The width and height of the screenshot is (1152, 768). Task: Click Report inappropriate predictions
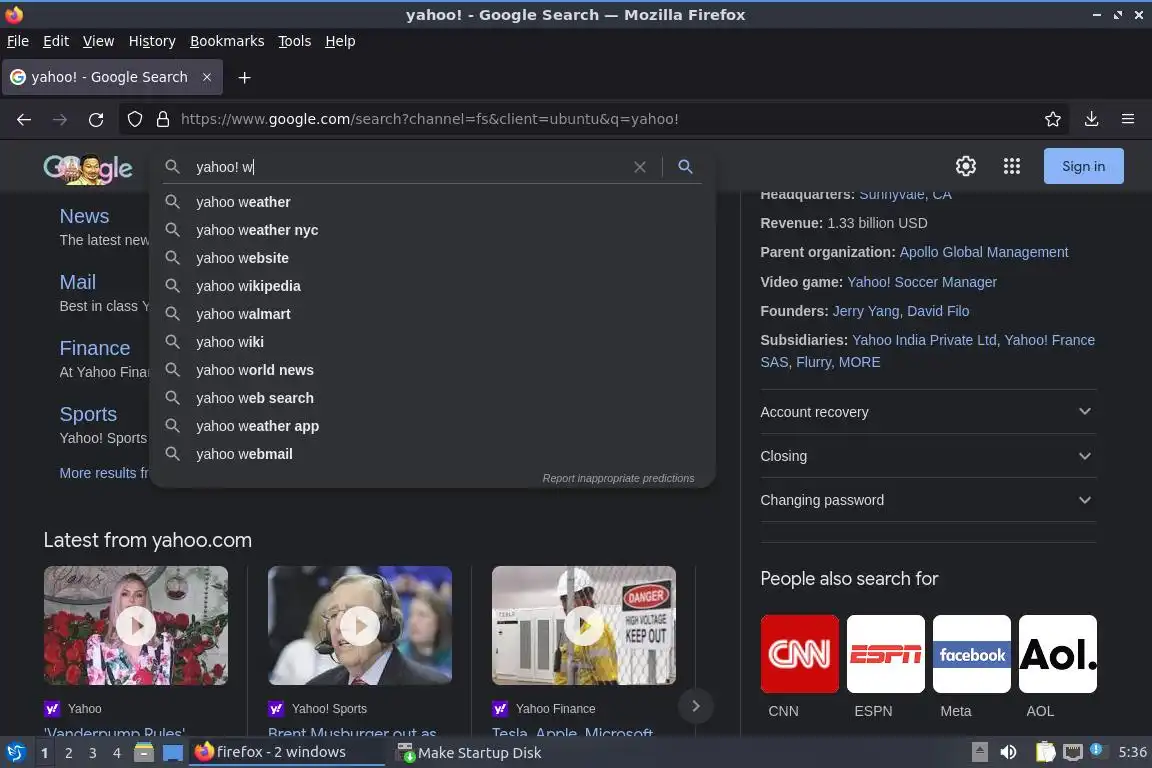click(x=618, y=478)
